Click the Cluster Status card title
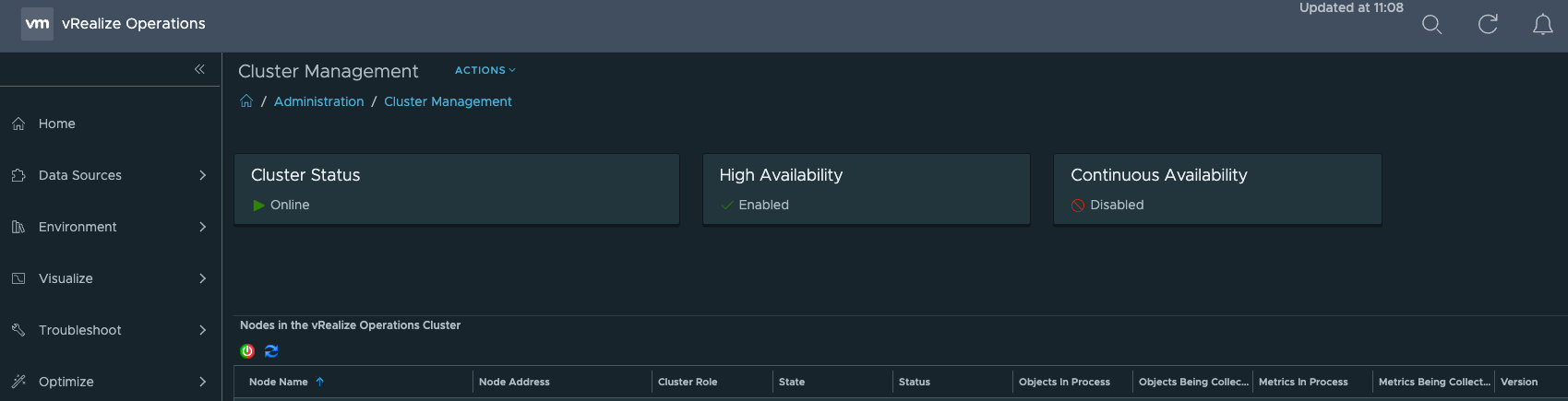Viewport: 1568px width, 401px height. pyautogui.click(x=305, y=175)
